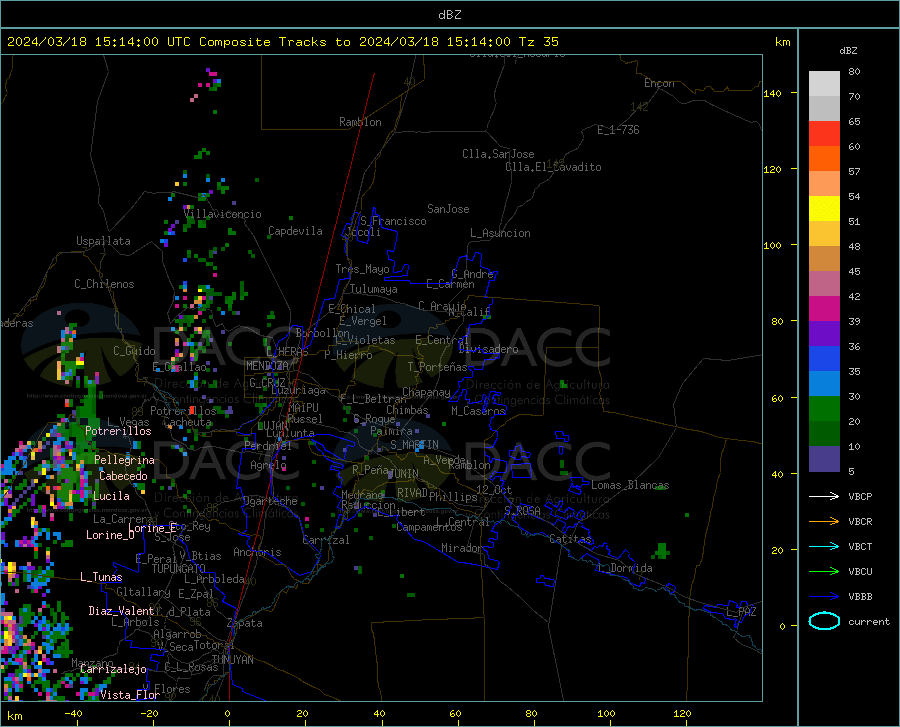This screenshot has height=727, width=900.
Task: Click the orange VBCR arrow legend icon
Action: [x=824, y=522]
